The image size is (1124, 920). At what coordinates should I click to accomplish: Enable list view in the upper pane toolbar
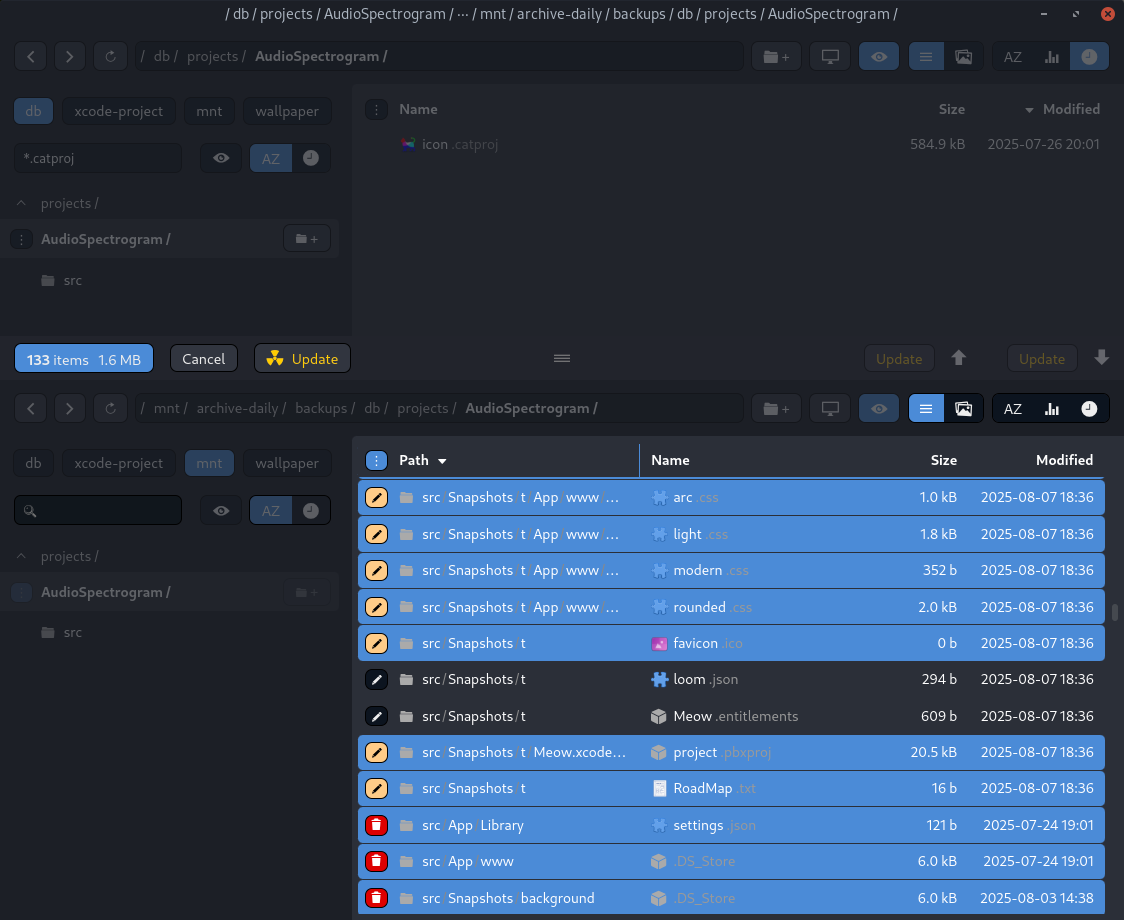pos(926,57)
